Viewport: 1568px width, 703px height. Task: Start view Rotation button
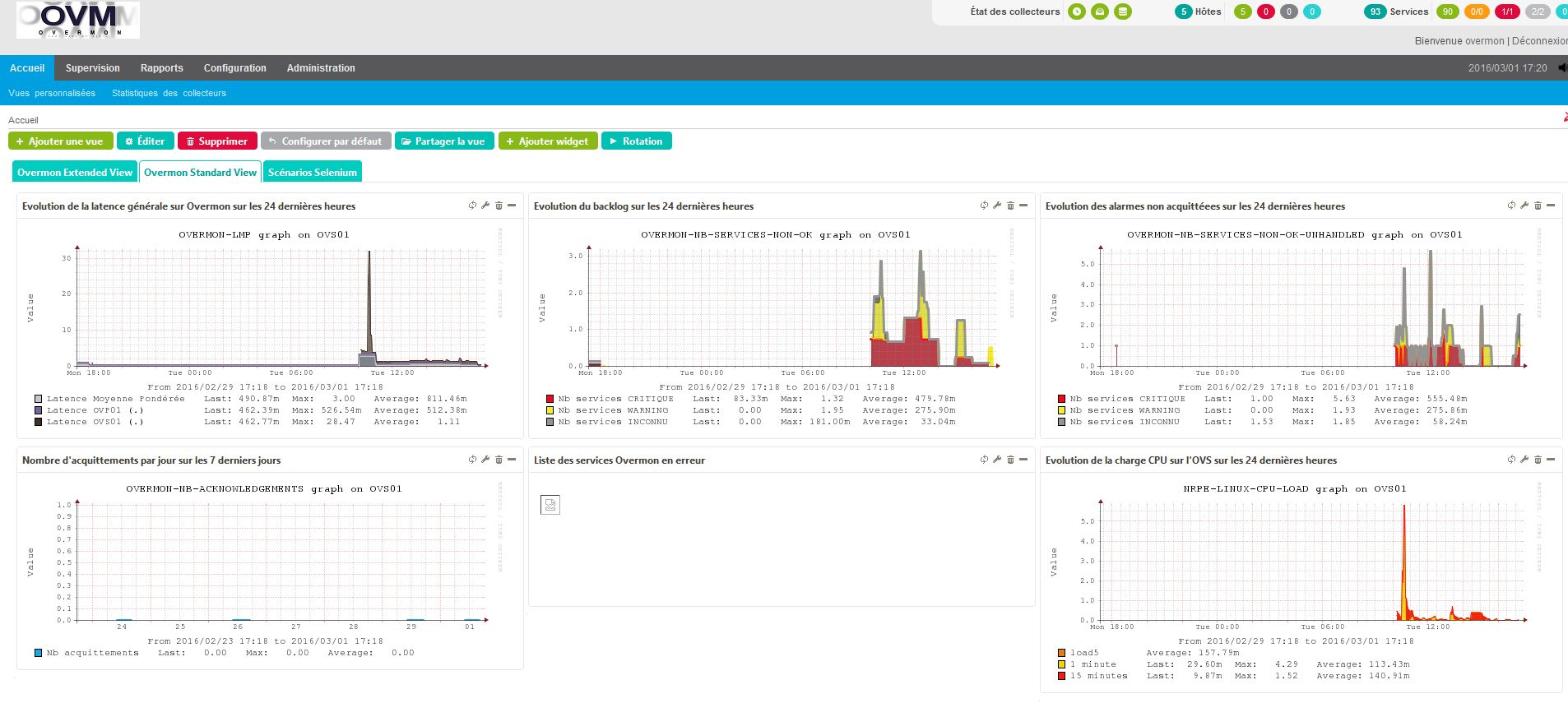[x=637, y=141]
